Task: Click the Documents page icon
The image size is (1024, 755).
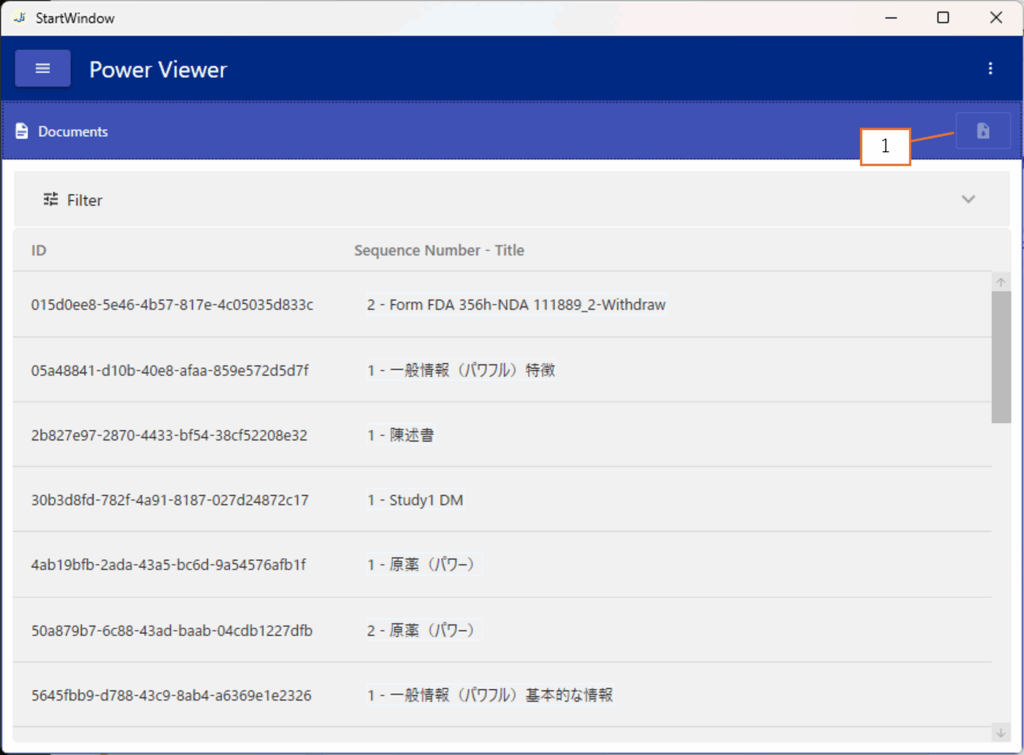Action: click(22, 132)
